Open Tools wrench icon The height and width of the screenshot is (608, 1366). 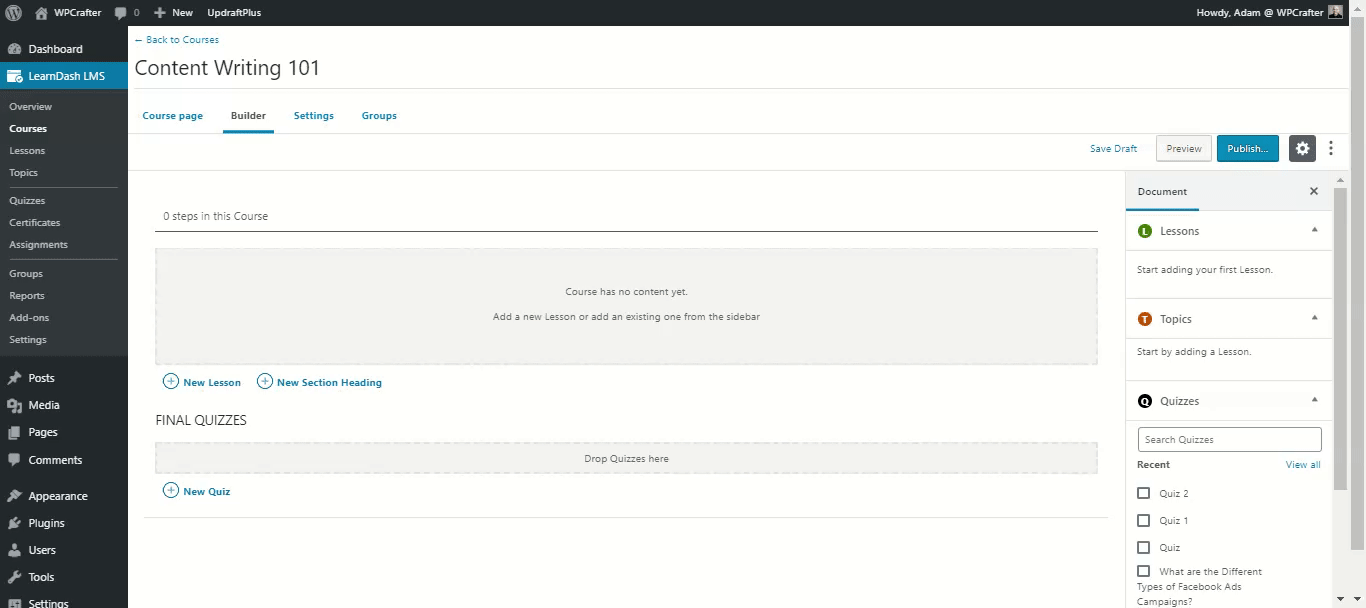(14, 577)
